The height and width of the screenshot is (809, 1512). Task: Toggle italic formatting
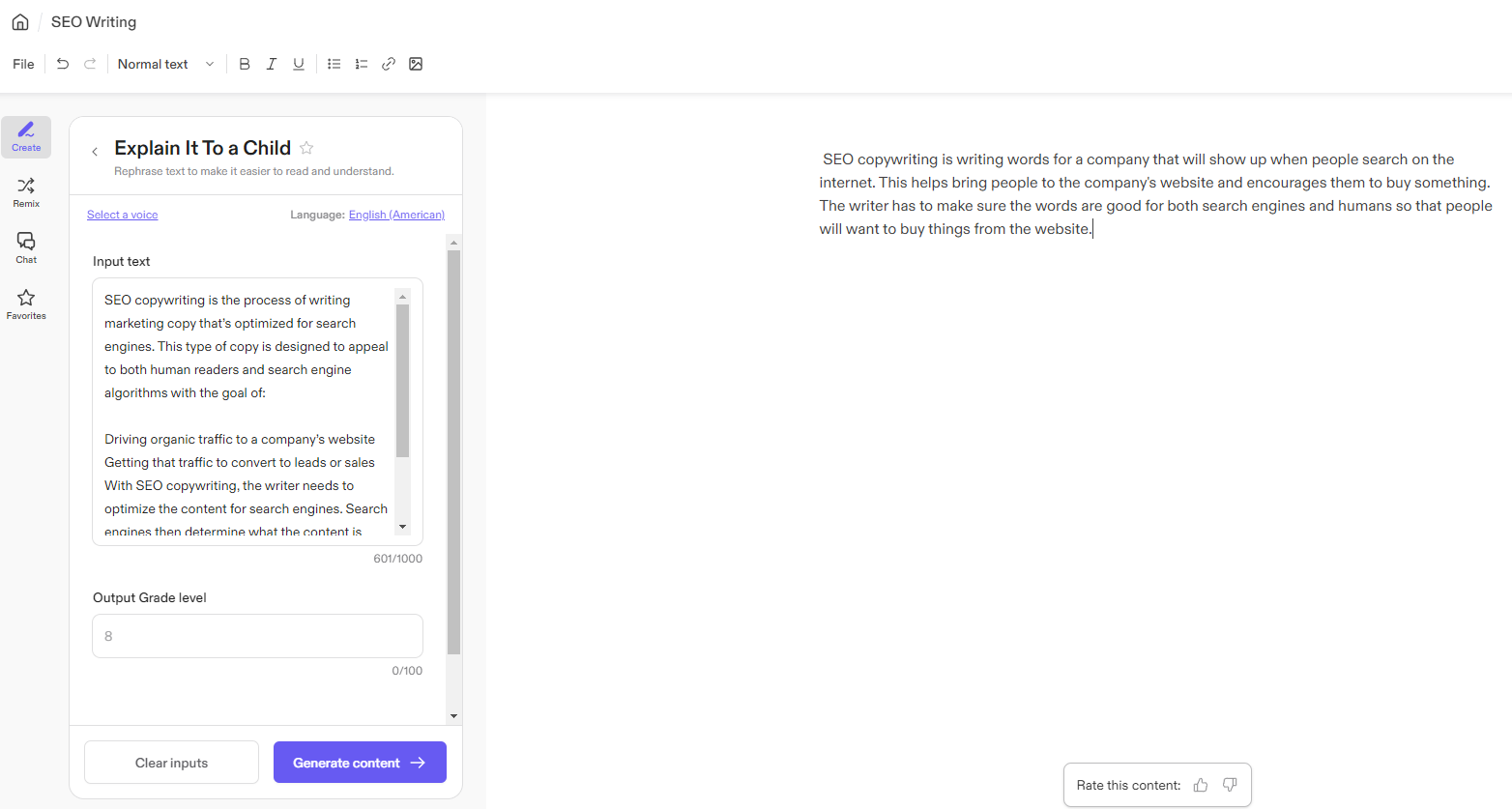click(x=272, y=64)
